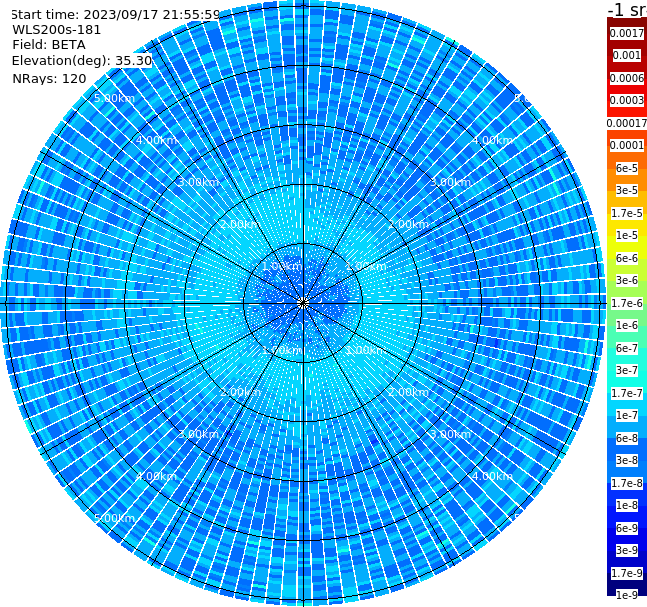Click the 6e-8 colorbar label
This screenshot has width=647, height=607.
pos(627,438)
